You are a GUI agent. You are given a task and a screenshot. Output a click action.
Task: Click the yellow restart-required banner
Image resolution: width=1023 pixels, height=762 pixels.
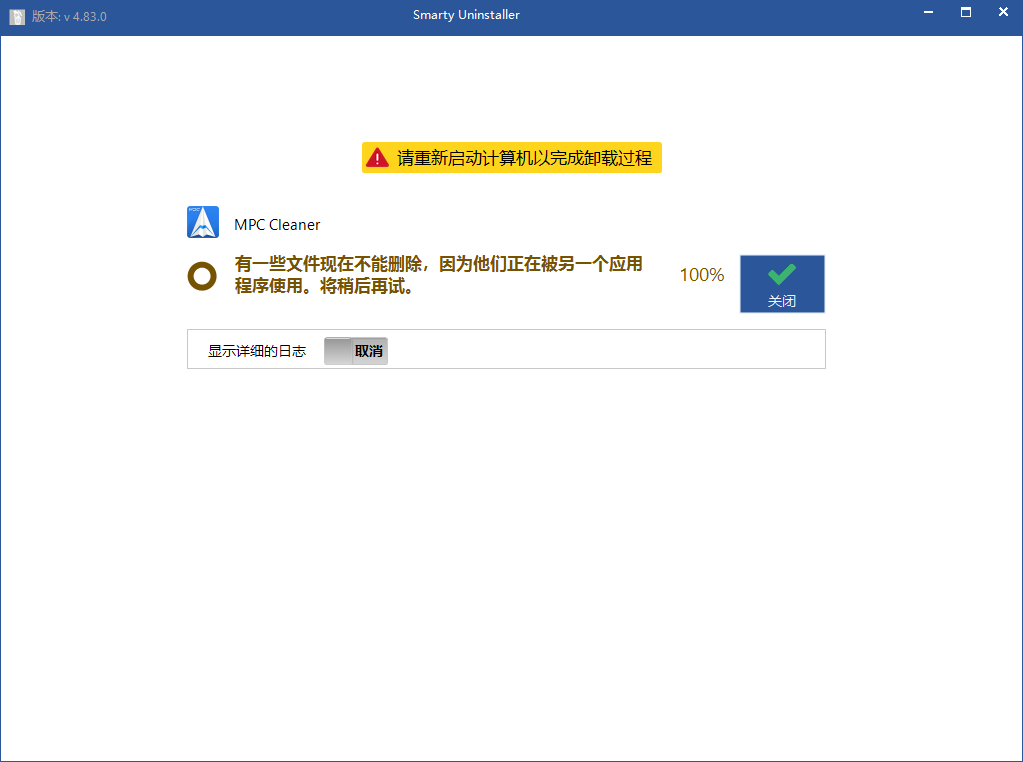(x=511, y=157)
